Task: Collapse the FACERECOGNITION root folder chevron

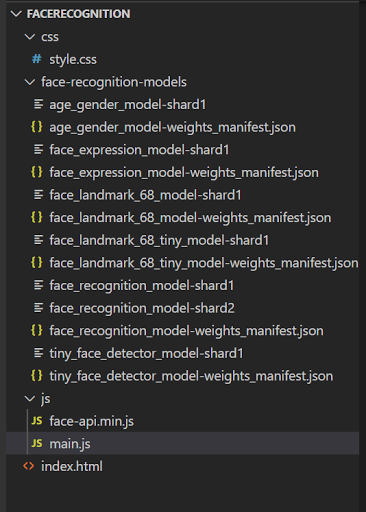Action: pos(16,14)
